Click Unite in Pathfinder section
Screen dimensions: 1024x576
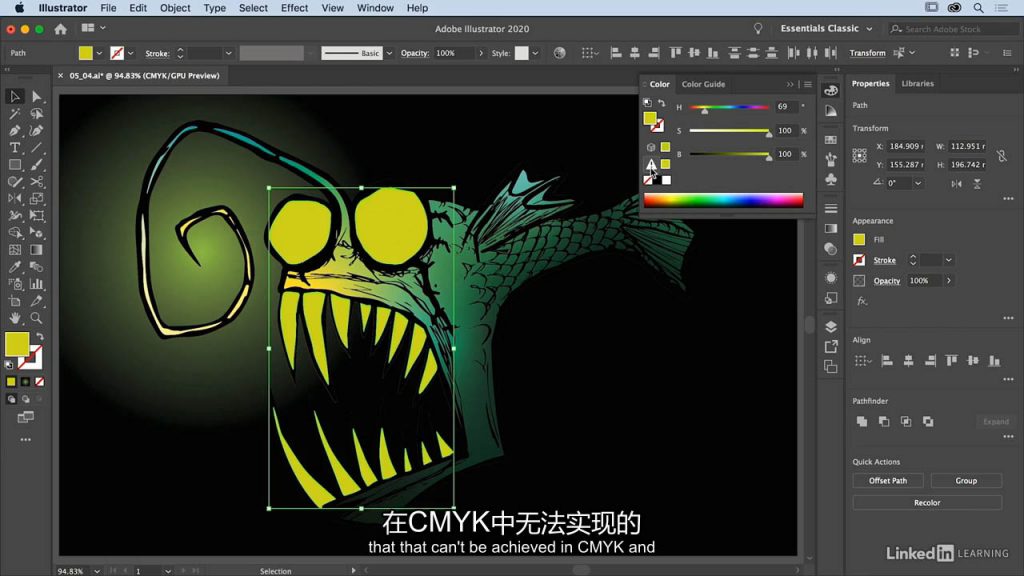(862, 421)
